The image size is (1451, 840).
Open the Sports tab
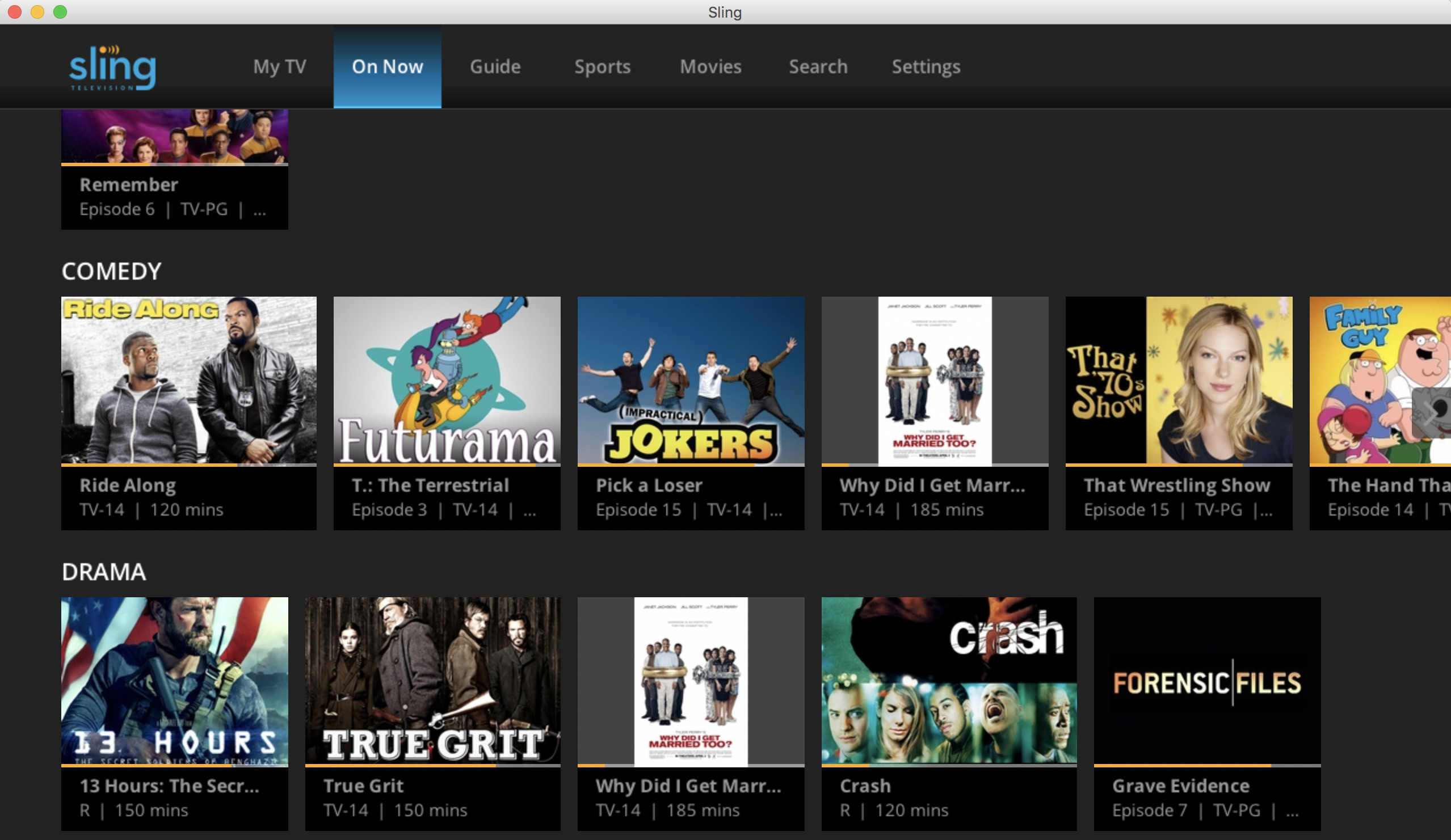click(x=602, y=67)
